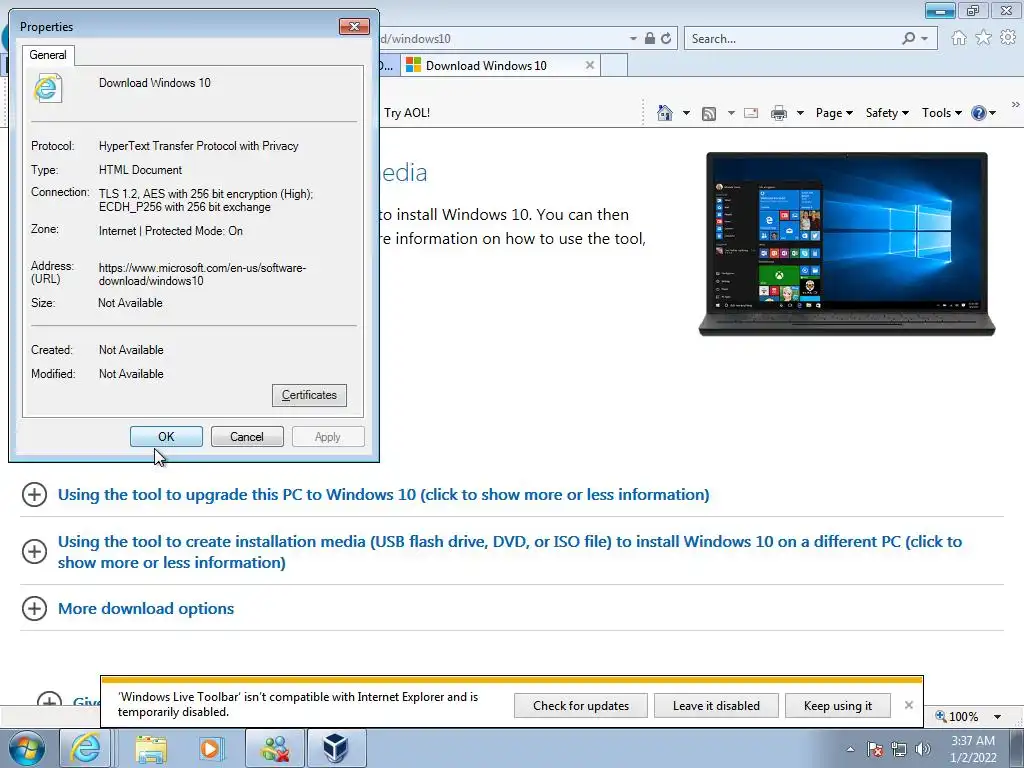1024x768 pixels.
Task: Open the zoom level dropdown arrow
Action: [x=997, y=717]
